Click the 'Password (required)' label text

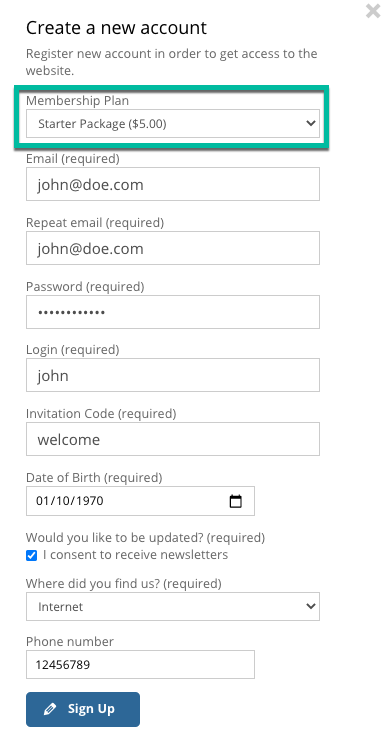coord(85,287)
